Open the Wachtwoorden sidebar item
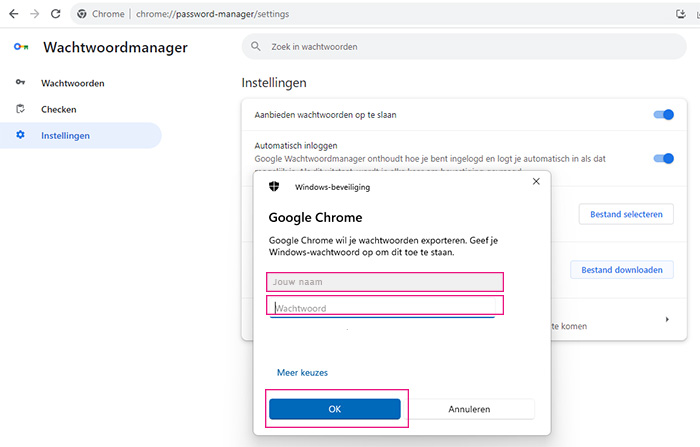The width and height of the screenshot is (700, 447). click(x=81, y=83)
